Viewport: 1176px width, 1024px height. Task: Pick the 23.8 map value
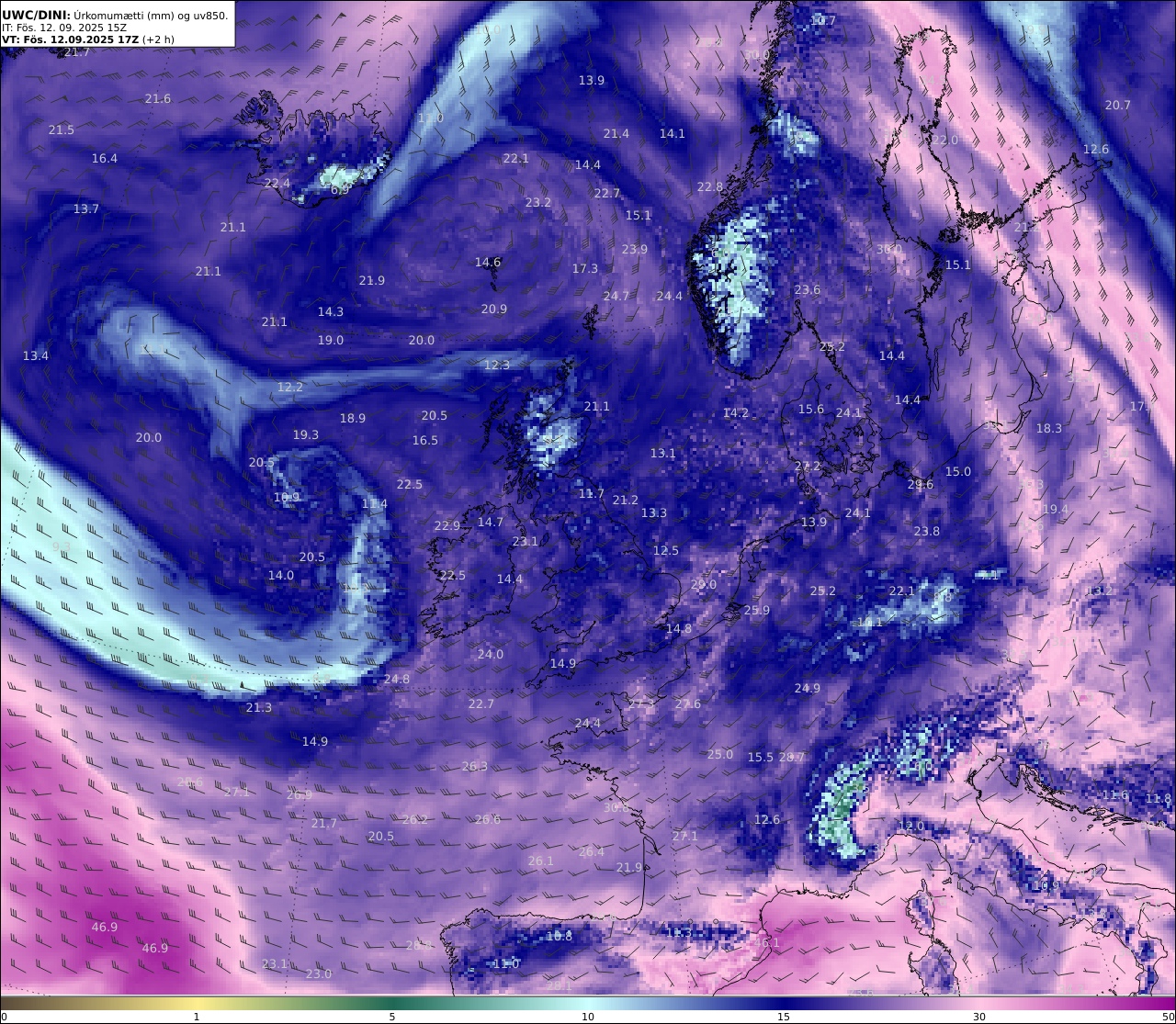(x=927, y=532)
